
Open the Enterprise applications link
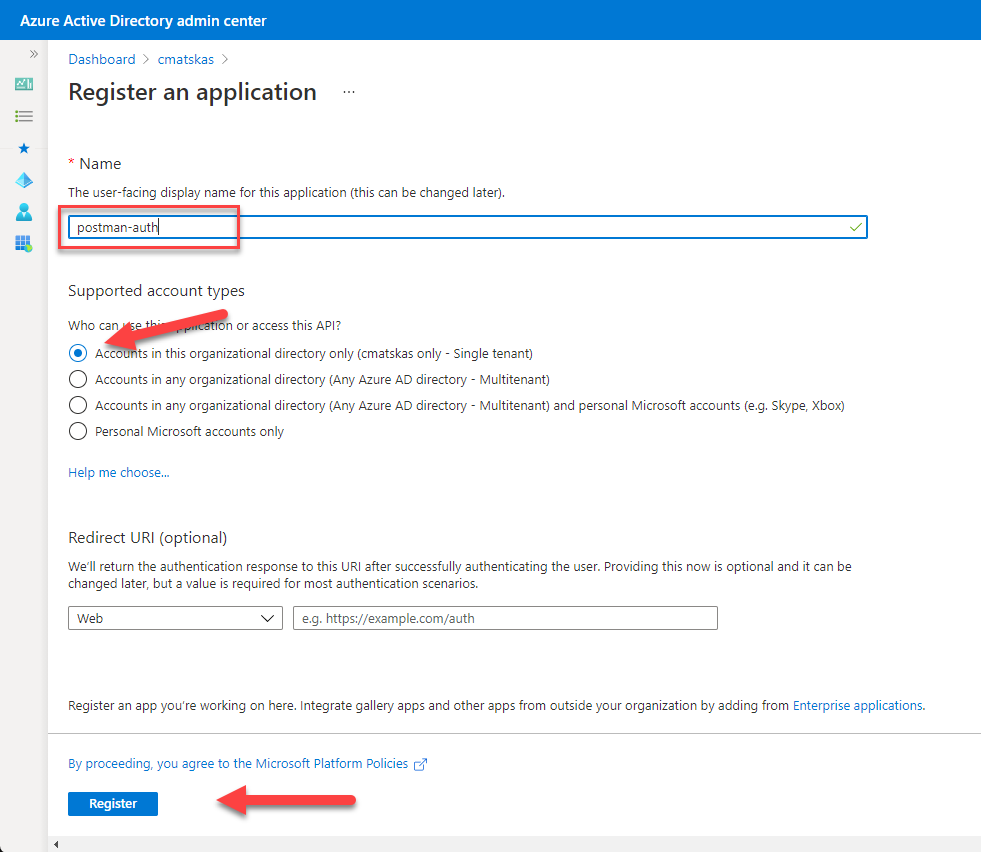pyautogui.click(x=857, y=705)
